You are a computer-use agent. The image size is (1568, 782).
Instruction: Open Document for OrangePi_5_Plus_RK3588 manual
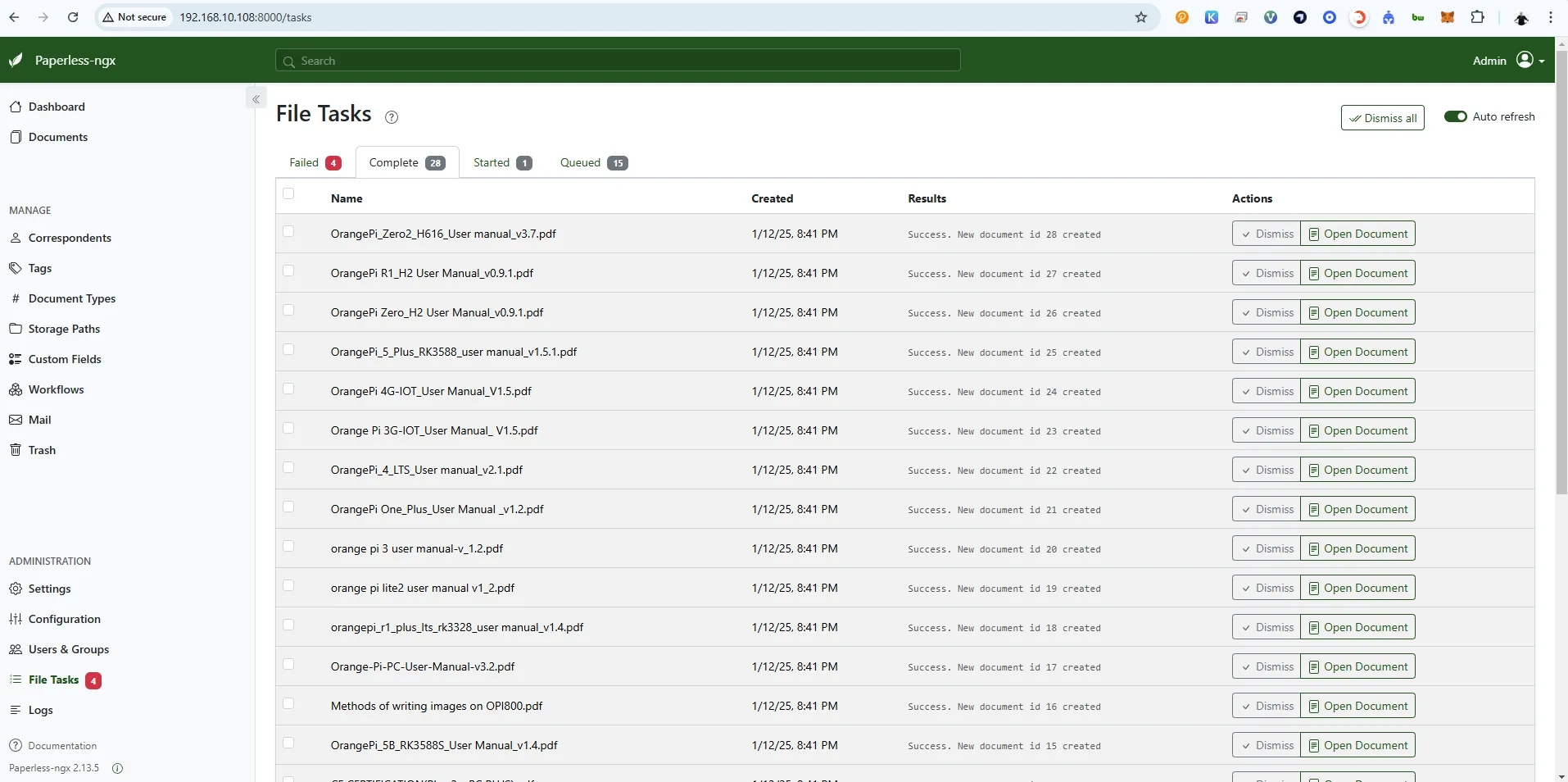click(x=1358, y=352)
